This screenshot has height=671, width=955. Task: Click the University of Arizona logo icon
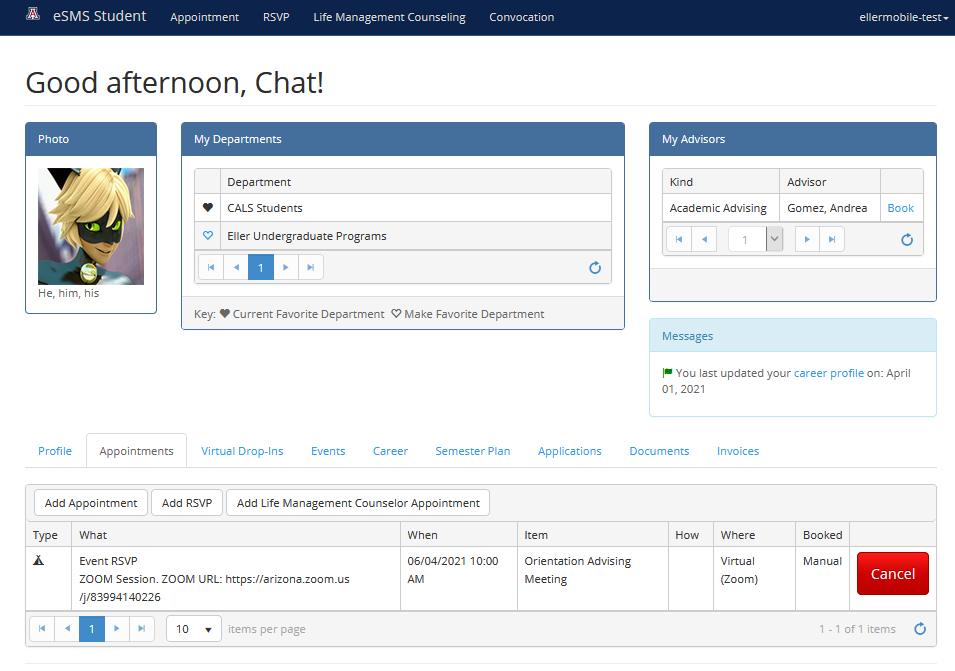34,16
